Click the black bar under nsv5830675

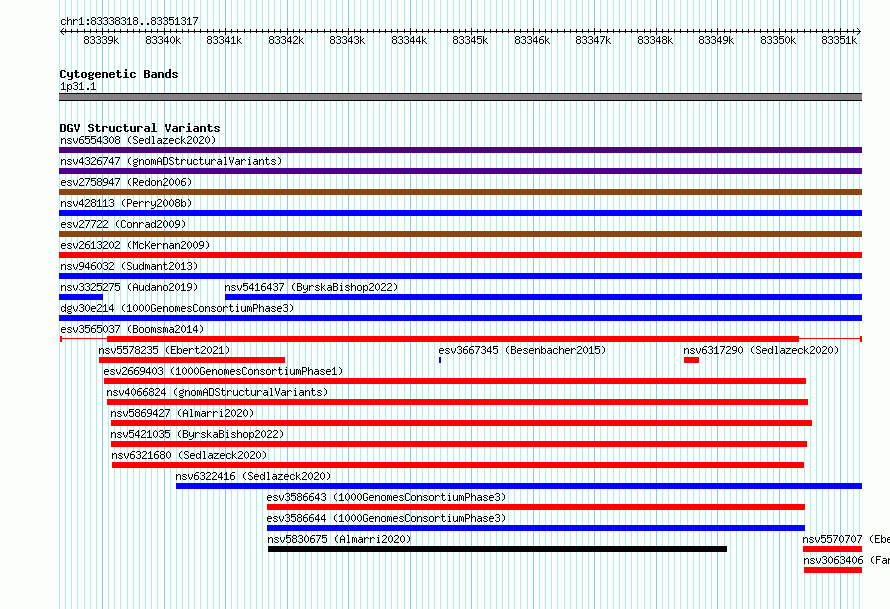click(x=497, y=549)
